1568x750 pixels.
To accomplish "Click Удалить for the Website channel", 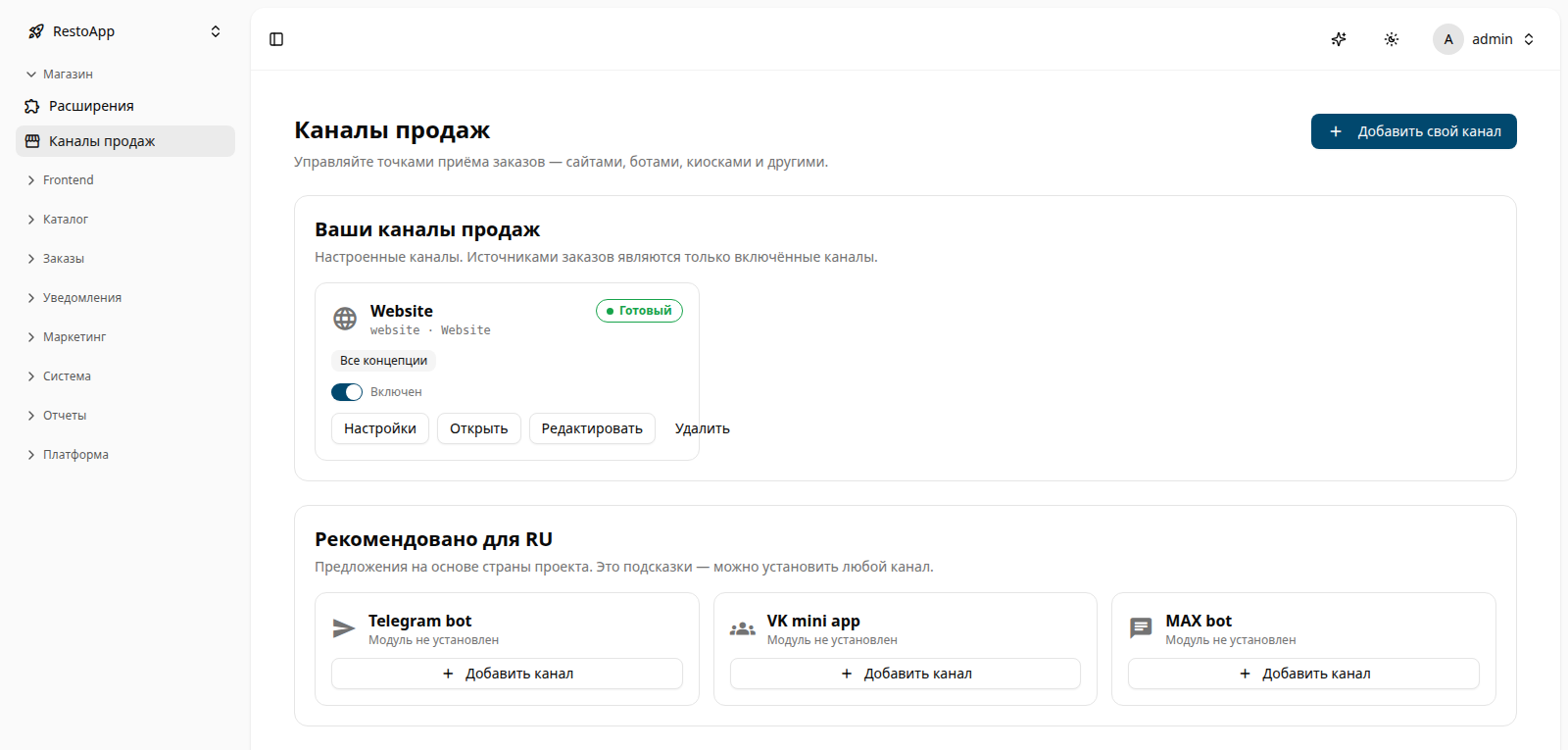I will point(703,428).
